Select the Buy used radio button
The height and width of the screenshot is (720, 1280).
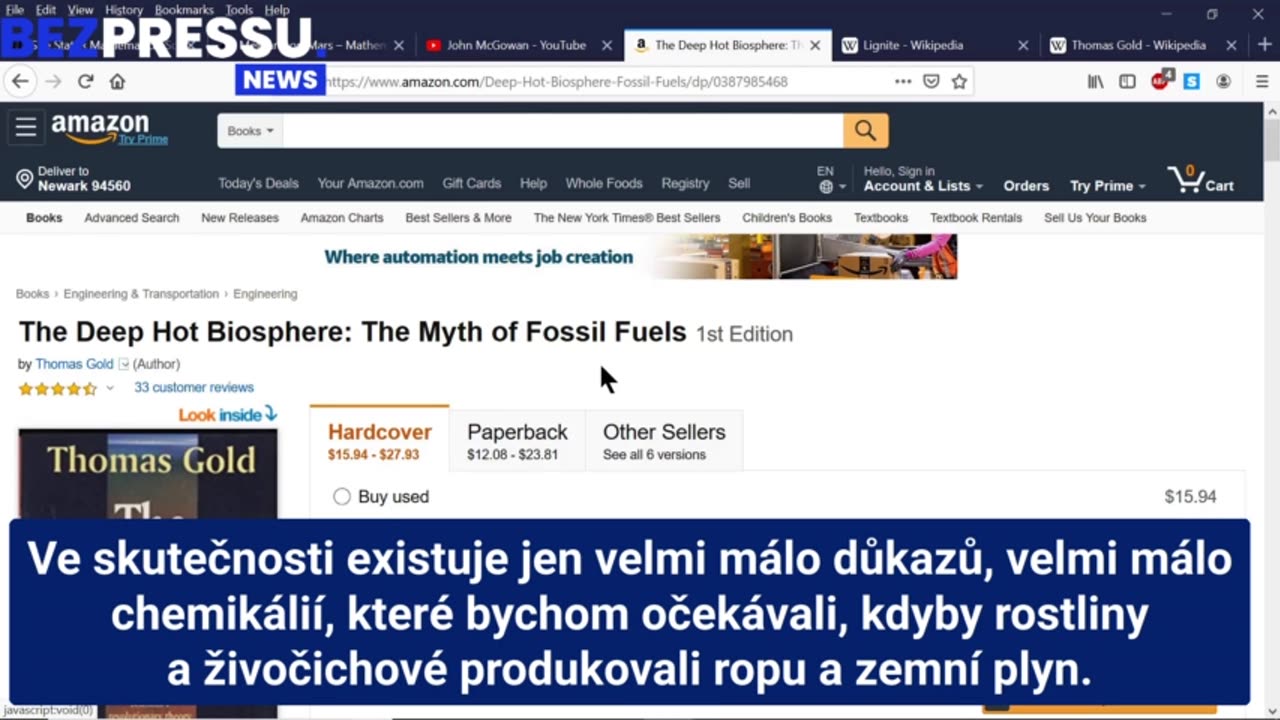coord(342,497)
